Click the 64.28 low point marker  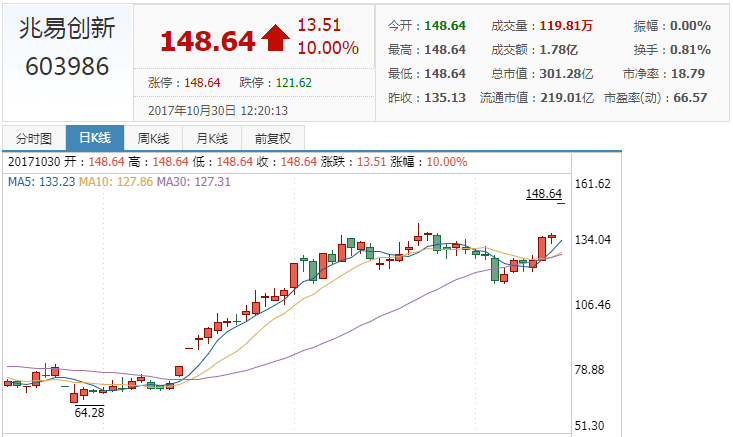tap(88, 411)
